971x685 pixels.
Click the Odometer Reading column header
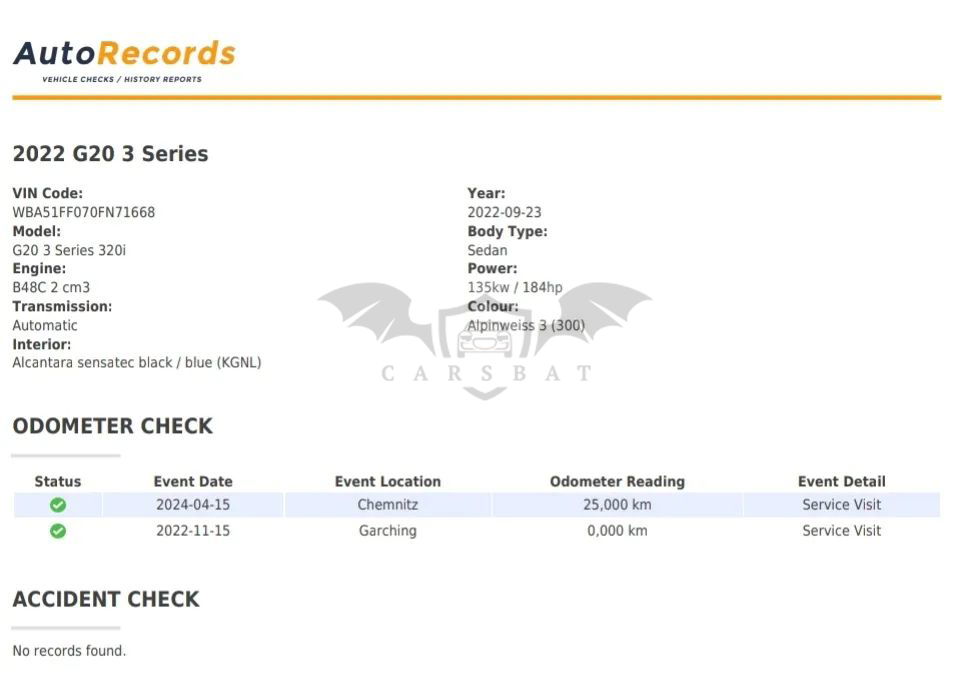coord(617,481)
